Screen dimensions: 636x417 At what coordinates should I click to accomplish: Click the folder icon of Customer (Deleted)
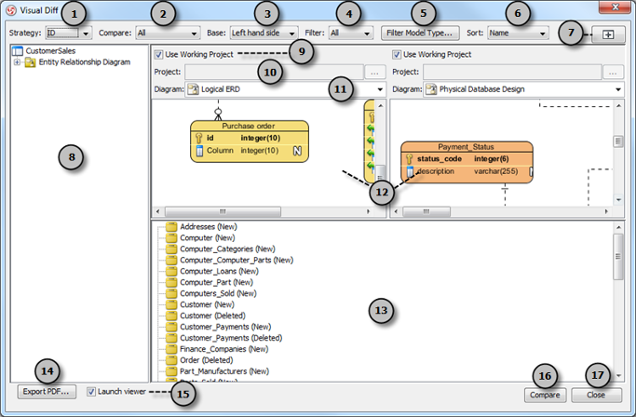pyautogui.click(x=172, y=316)
